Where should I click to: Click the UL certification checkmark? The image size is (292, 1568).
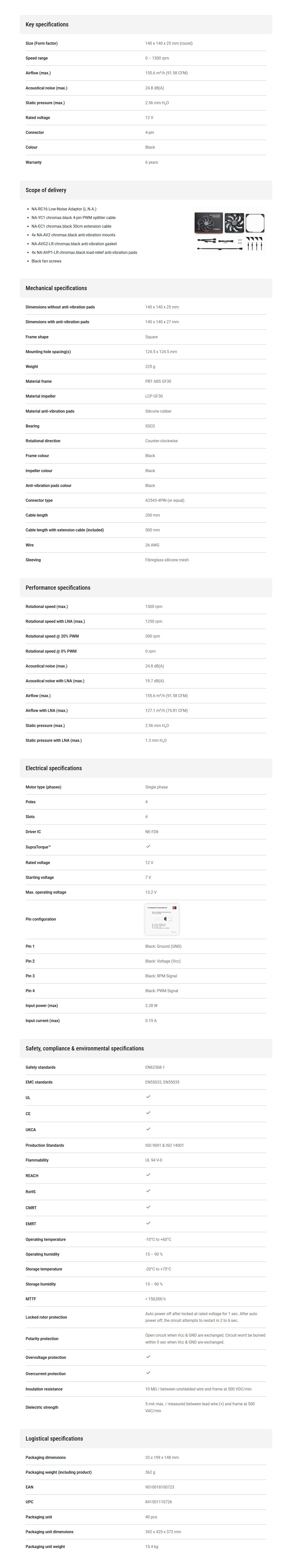coord(148,1096)
